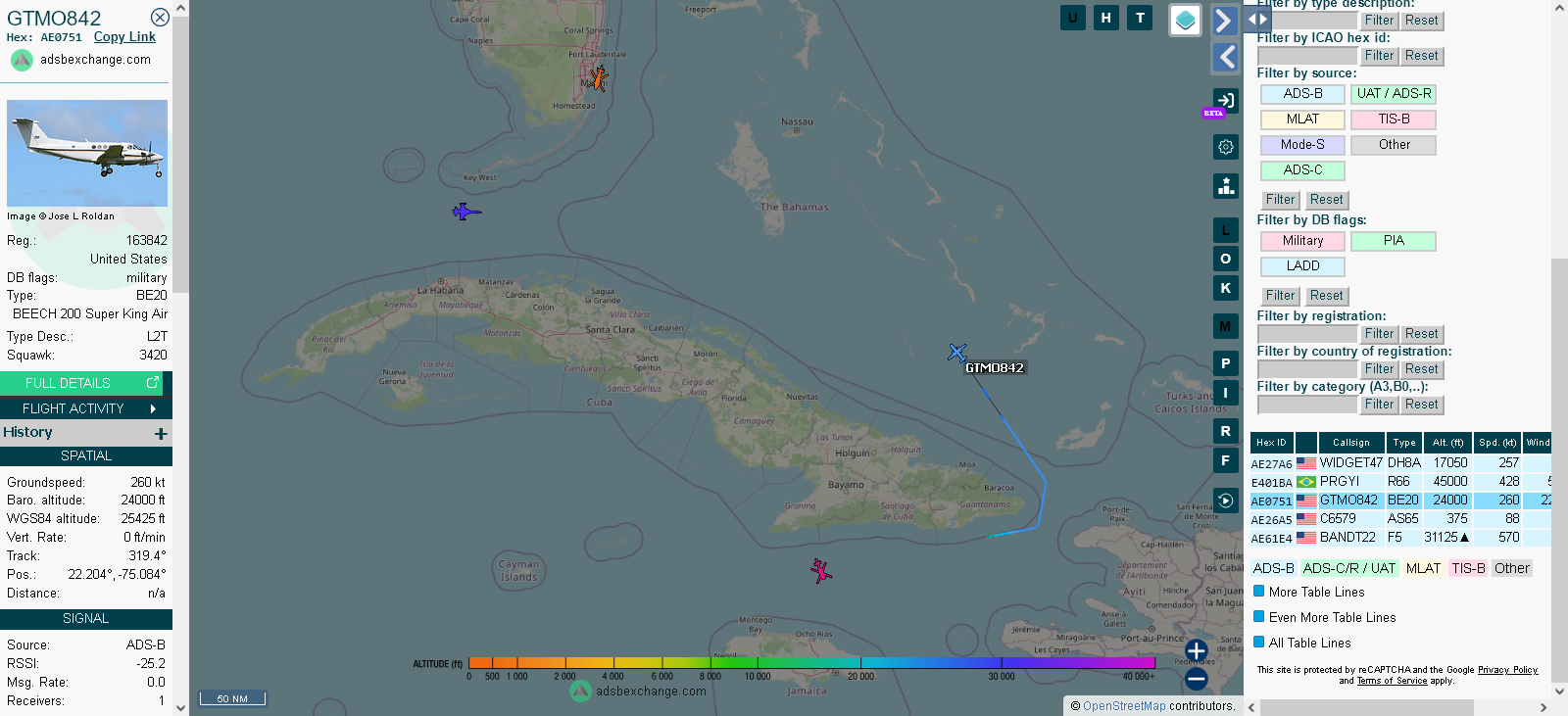Screen dimensions: 1568x716
Task: Toggle the R map option button
Action: point(1225,431)
